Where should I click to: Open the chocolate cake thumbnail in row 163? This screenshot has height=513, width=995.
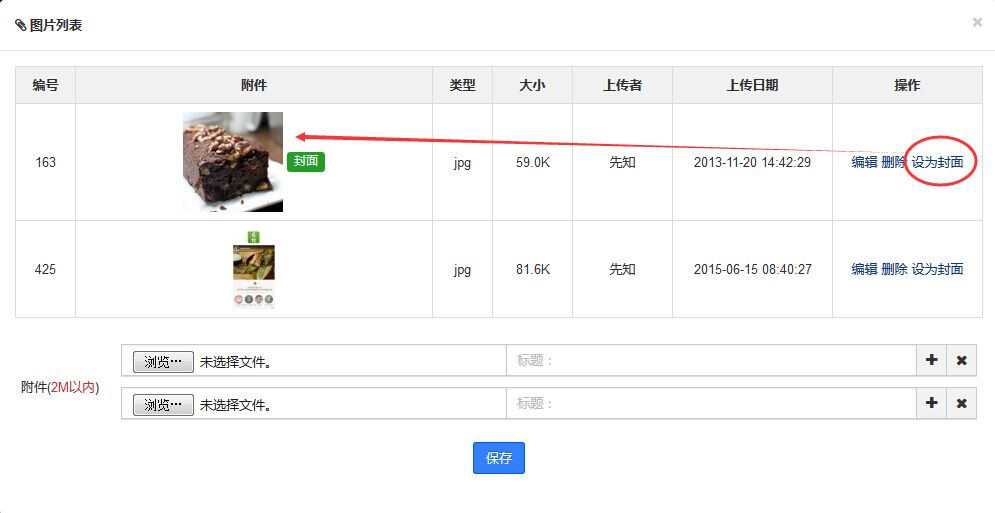coord(233,162)
